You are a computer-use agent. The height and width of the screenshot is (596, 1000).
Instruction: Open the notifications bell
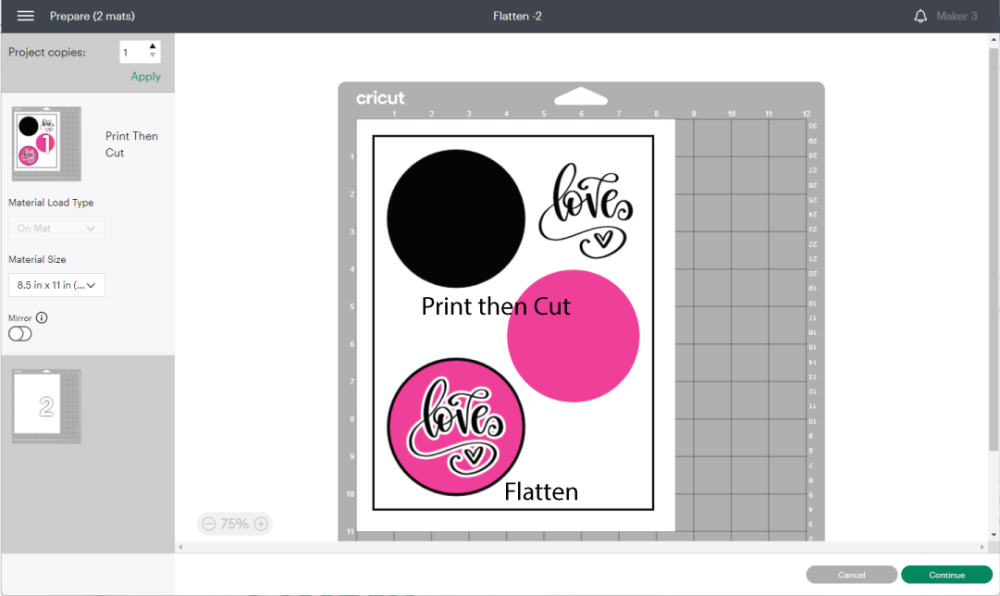click(920, 16)
